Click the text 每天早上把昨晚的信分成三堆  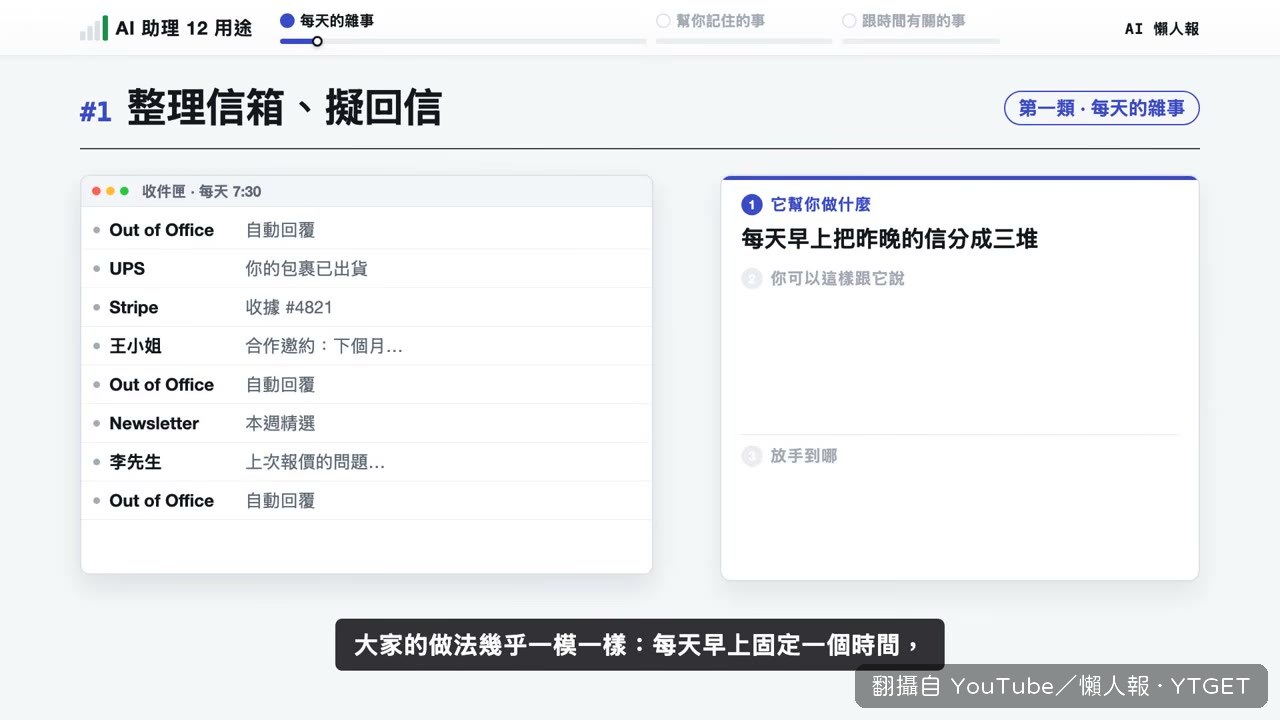pyautogui.click(x=890, y=239)
